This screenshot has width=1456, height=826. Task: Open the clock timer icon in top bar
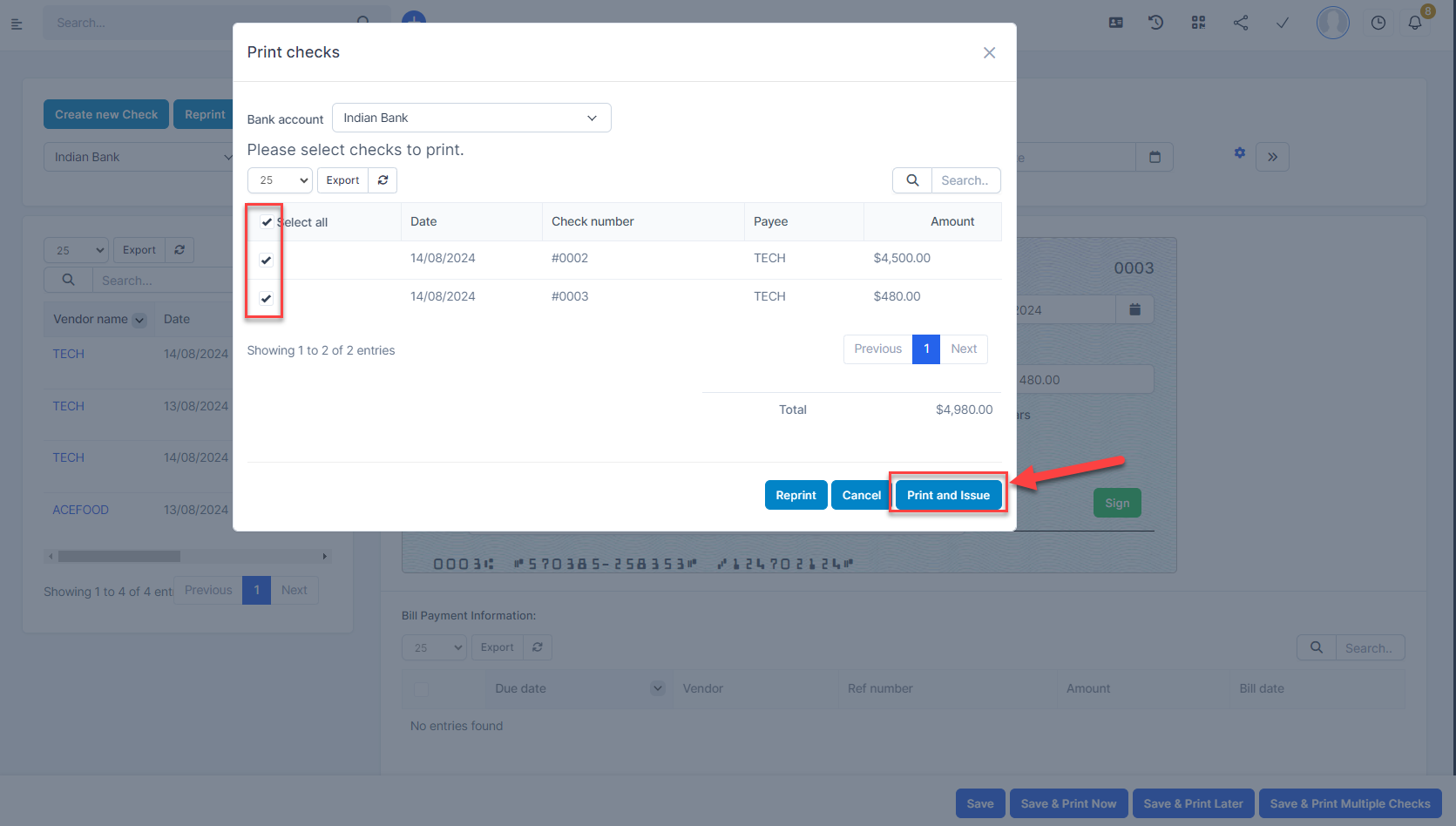coord(1378,23)
